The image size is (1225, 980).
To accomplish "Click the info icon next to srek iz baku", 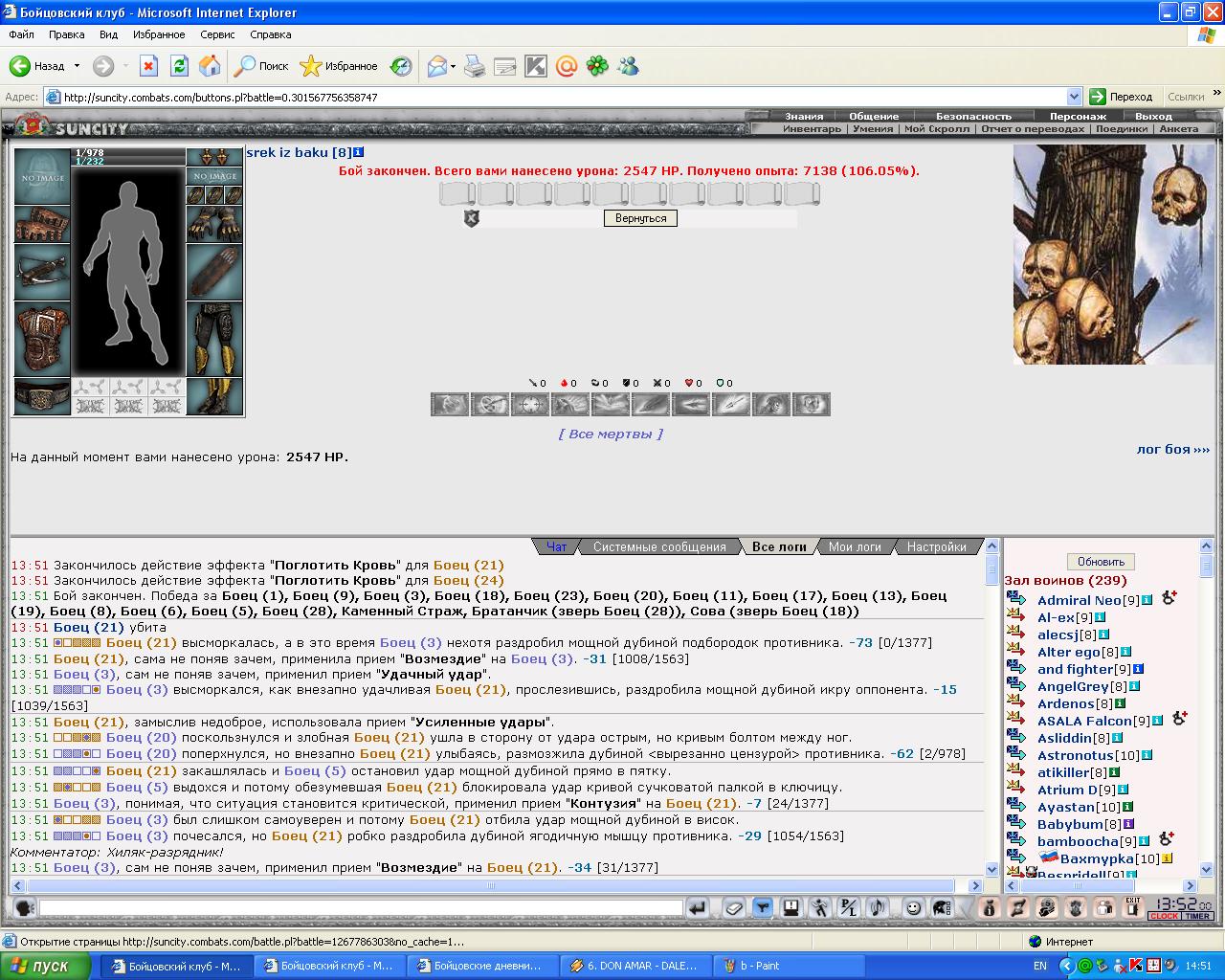I will coord(358,152).
